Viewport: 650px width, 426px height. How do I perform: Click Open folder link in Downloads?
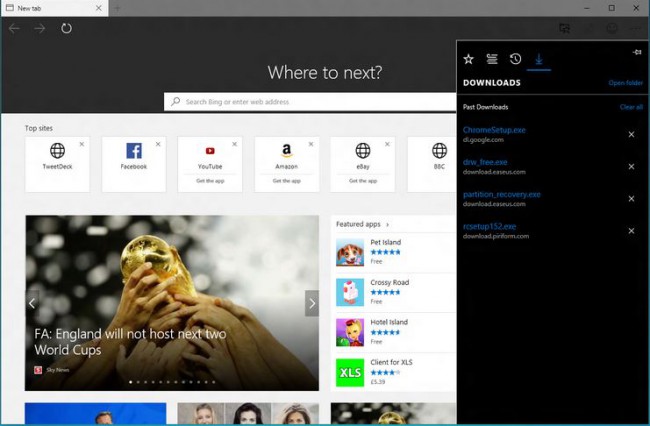click(x=626, y=83)
